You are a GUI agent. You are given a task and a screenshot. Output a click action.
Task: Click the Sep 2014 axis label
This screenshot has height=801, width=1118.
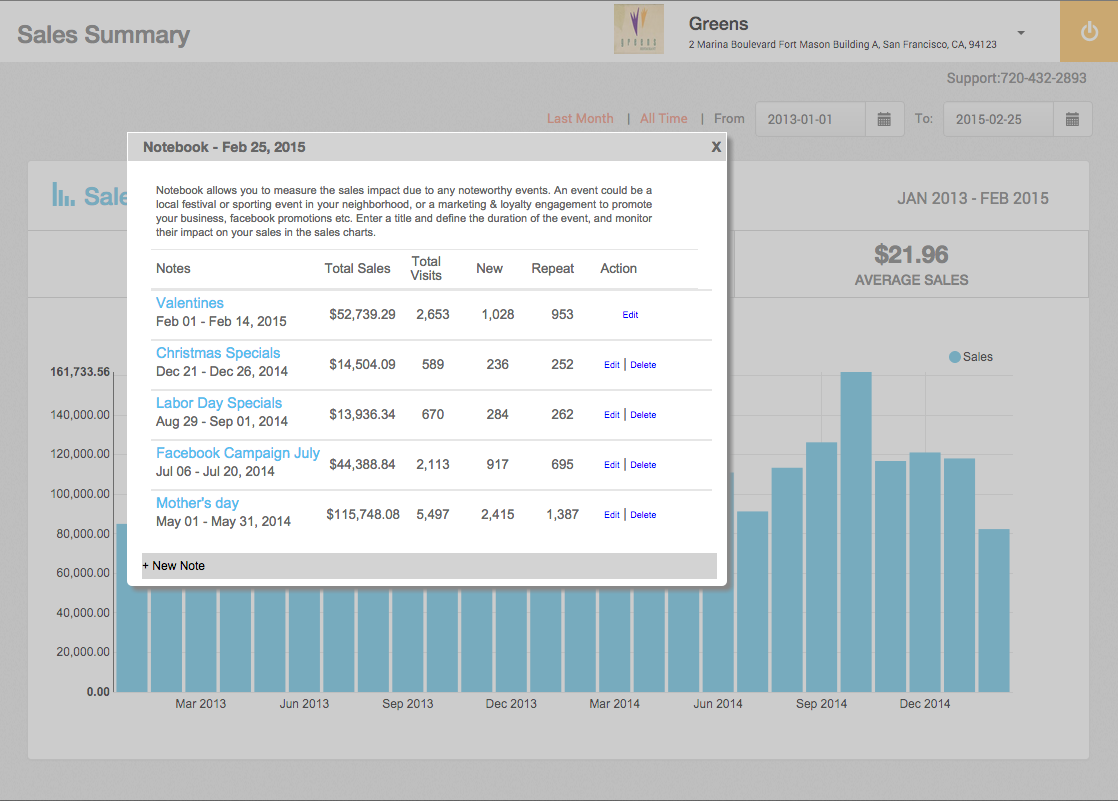[x=821, y=703]
